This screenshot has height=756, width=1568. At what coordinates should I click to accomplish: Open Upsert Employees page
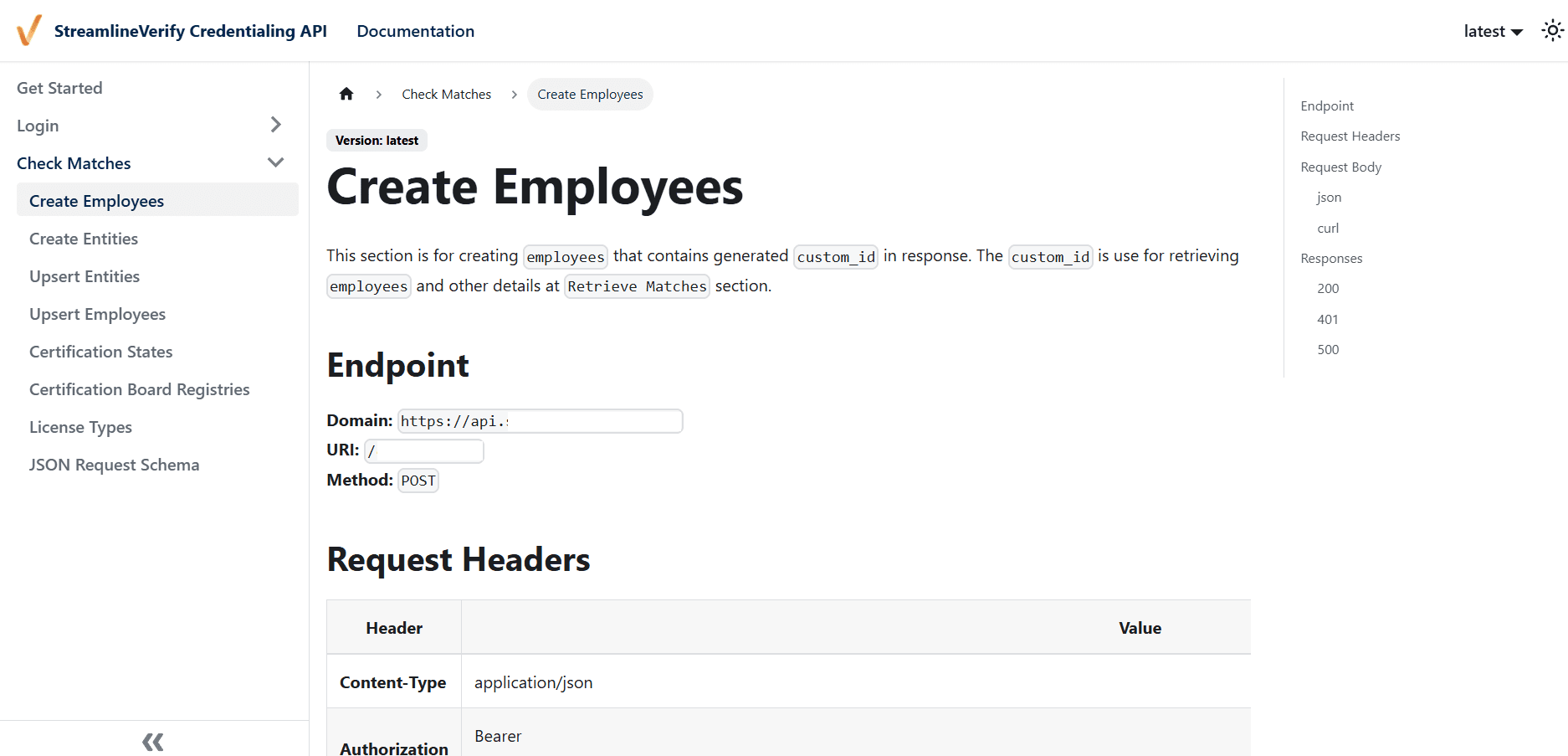click(97, 314)
